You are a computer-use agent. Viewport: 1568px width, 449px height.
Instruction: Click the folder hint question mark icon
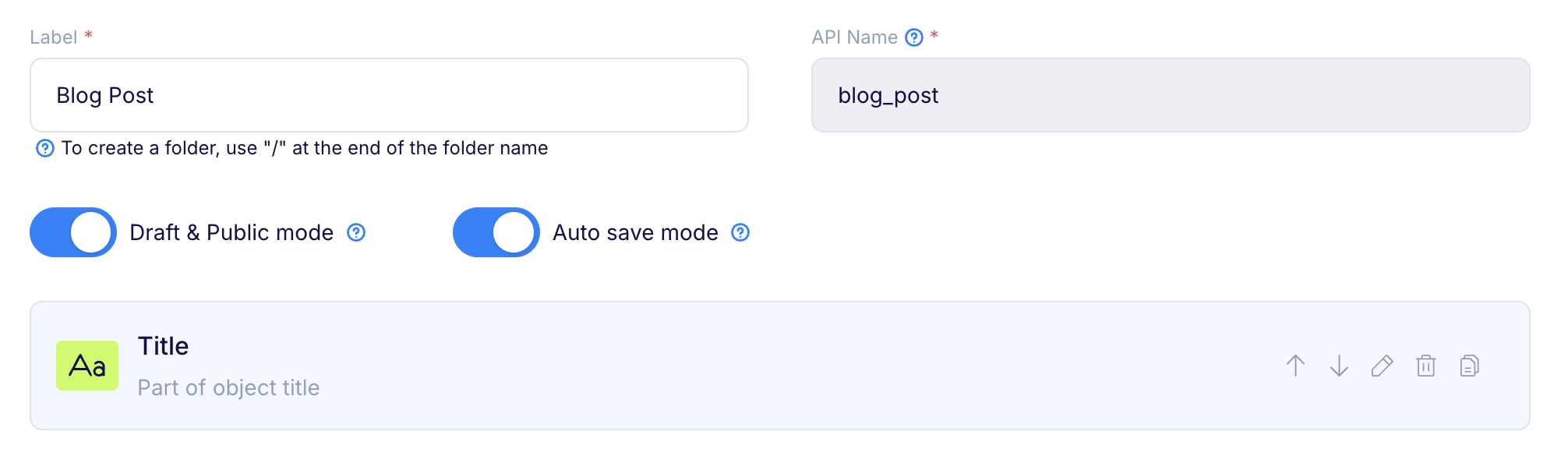click(45, 148)
